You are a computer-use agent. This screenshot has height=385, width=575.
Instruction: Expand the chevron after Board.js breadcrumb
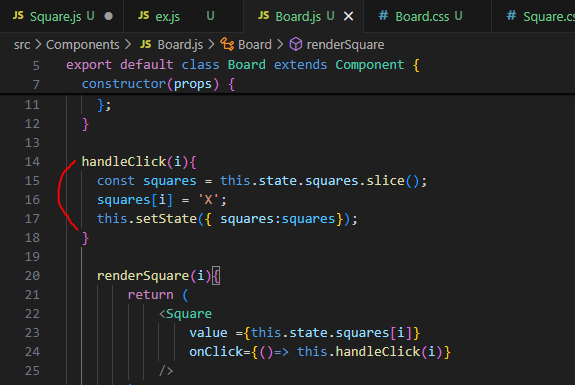211,45
